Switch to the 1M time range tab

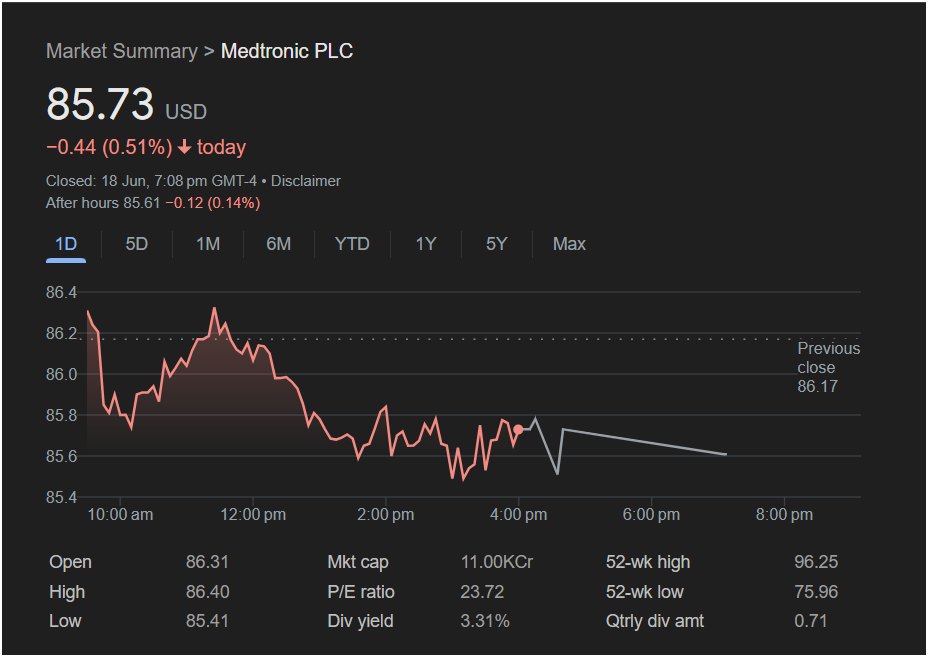pos(208,244)
